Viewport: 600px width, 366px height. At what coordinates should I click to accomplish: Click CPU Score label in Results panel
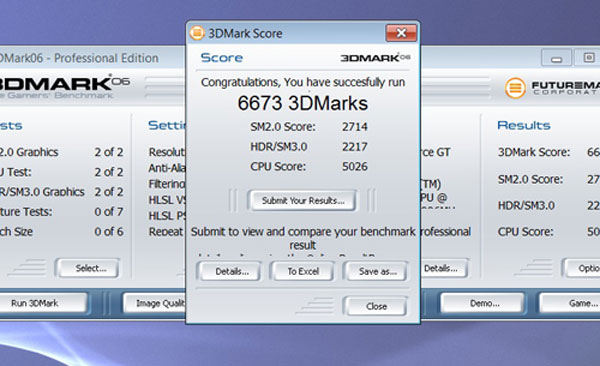(525, 232)
